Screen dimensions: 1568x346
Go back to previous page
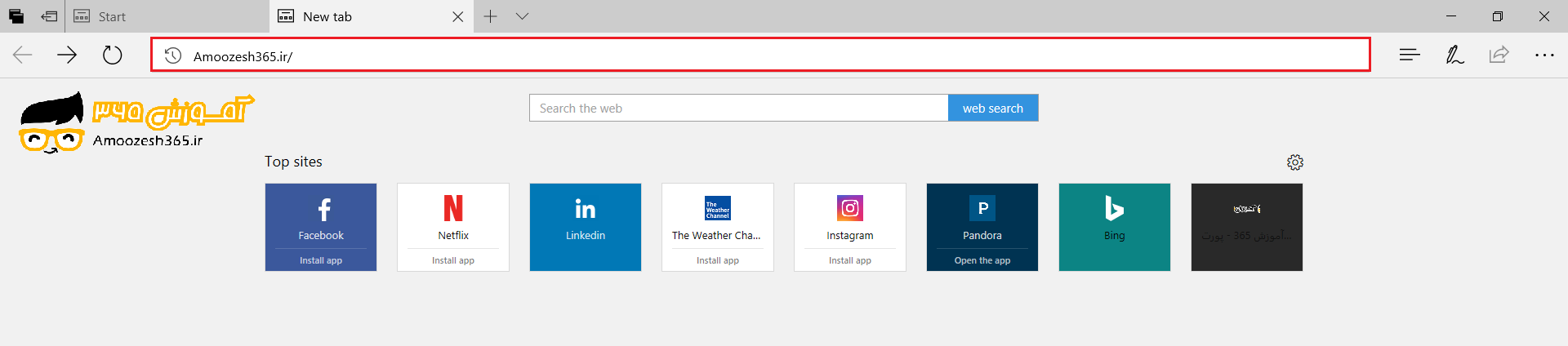point(23,55)
